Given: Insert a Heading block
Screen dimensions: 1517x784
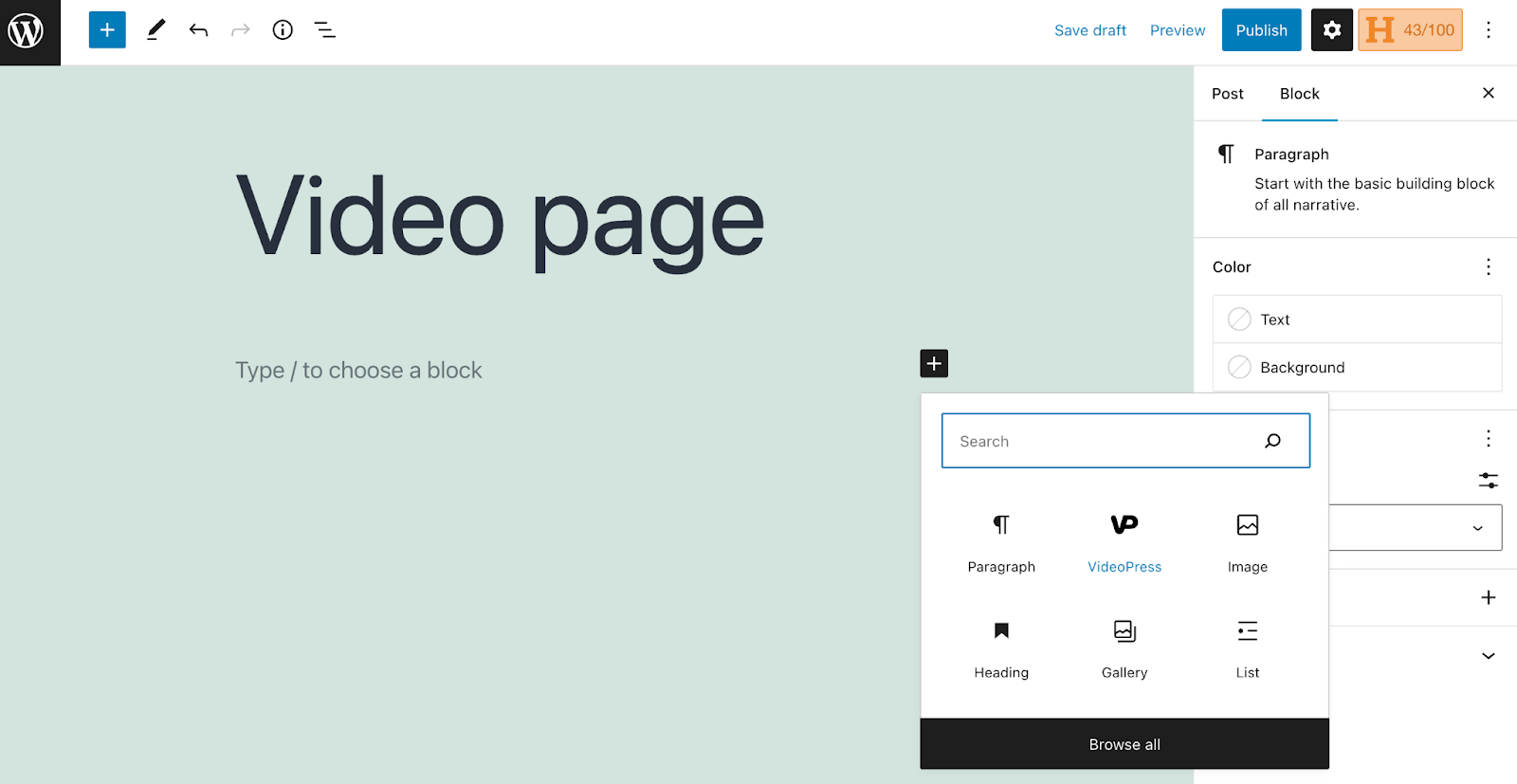Looking at the screenshot, I should (x=1001, y=649).
